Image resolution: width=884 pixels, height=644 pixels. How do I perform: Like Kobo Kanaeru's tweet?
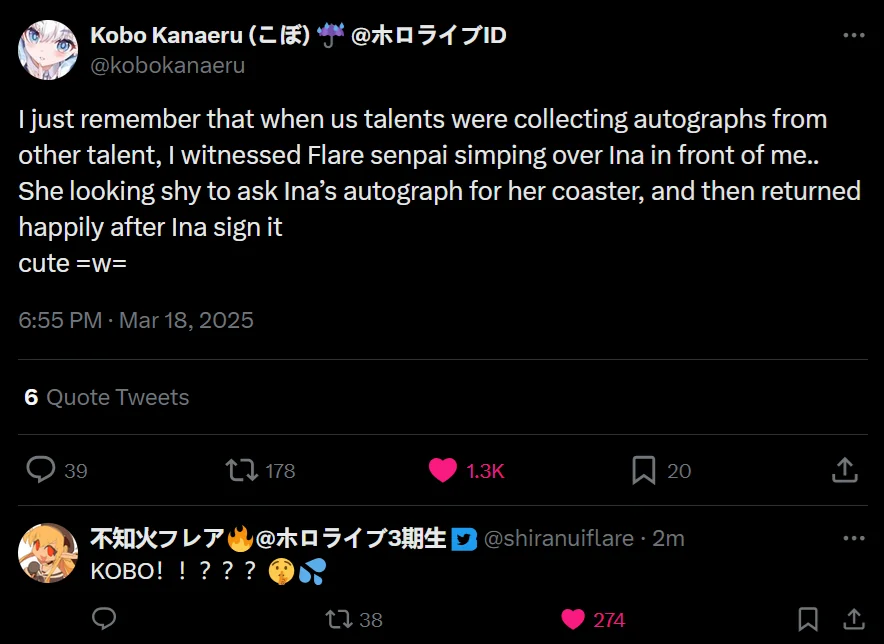click(443, 469)
